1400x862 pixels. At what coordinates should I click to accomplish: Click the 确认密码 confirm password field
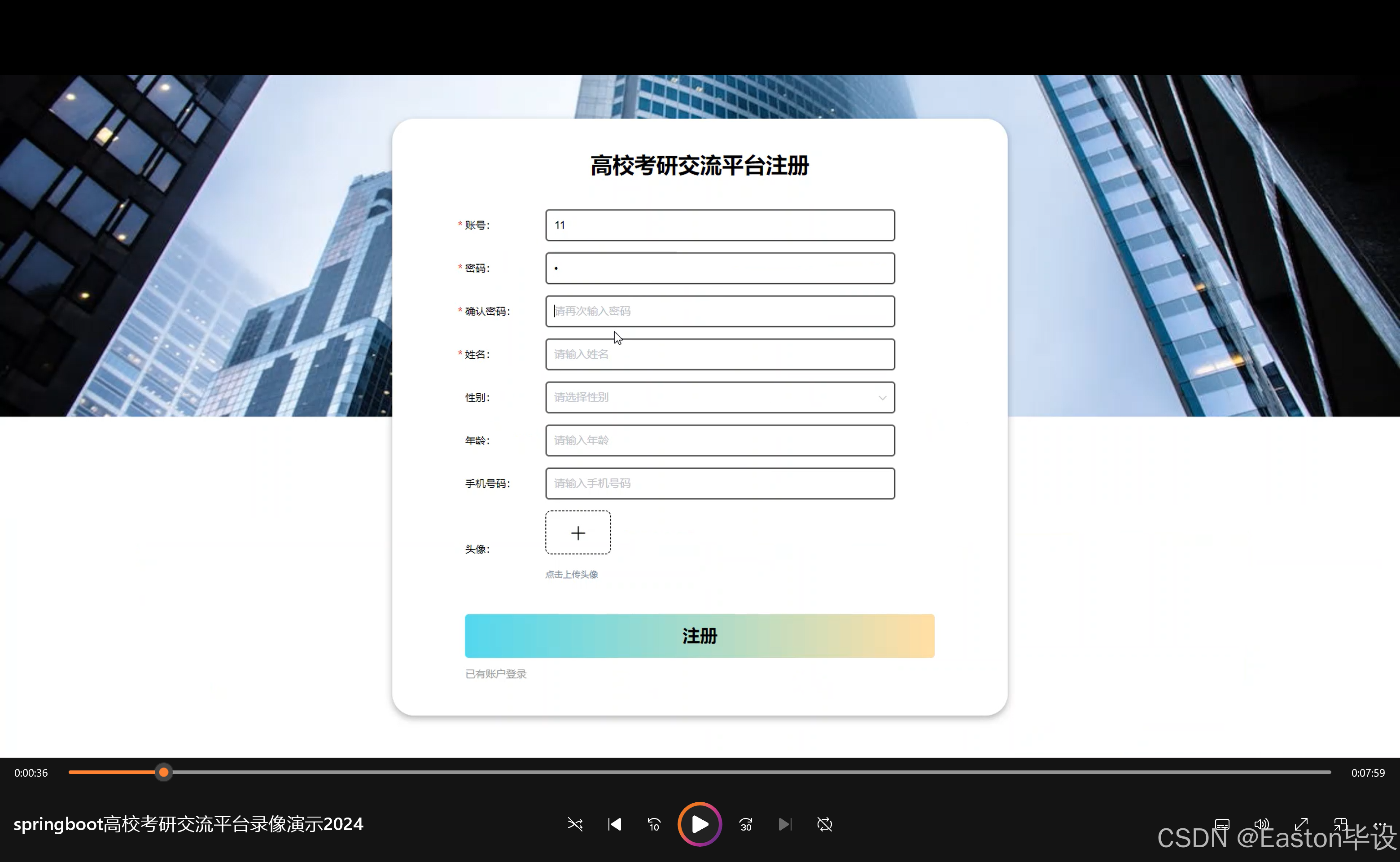coord(719,311)
